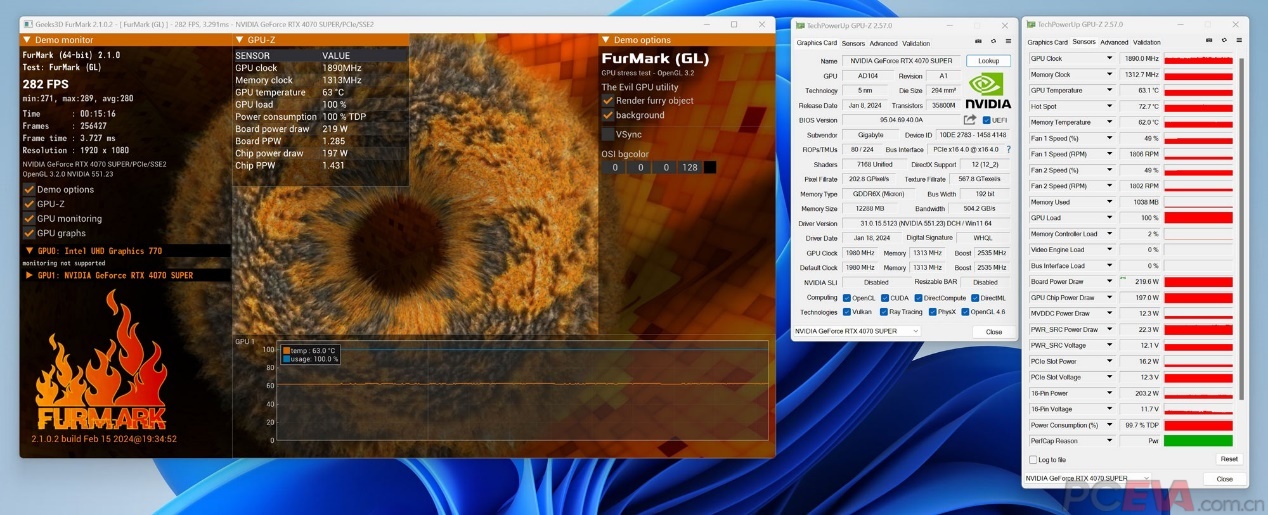Toggle the Demo options checkbox in Demo monitor
1268x515 pixels.
(x=28, y=189)
